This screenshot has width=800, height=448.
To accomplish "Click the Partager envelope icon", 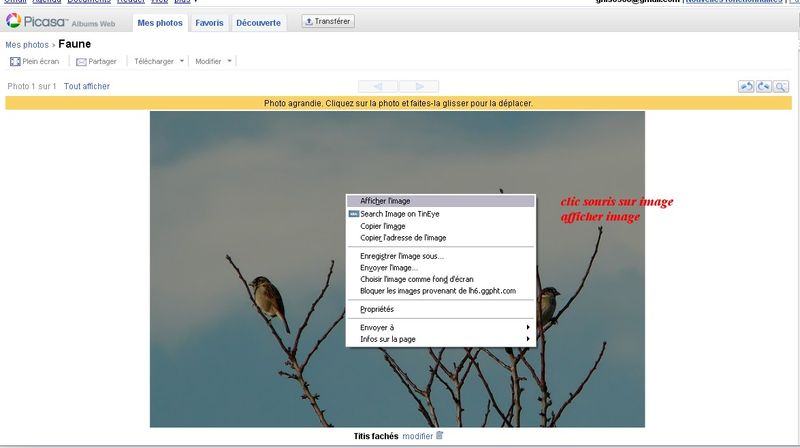I will coord(81,62).
